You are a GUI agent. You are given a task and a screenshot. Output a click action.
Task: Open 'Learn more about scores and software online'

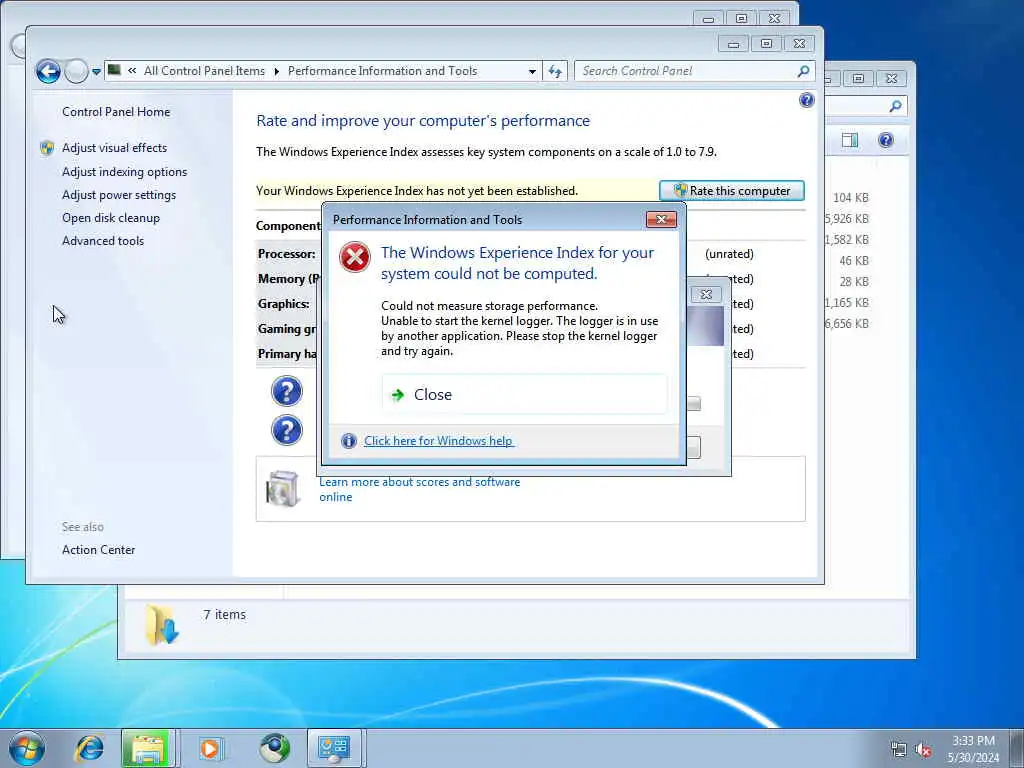click(419, 489)
